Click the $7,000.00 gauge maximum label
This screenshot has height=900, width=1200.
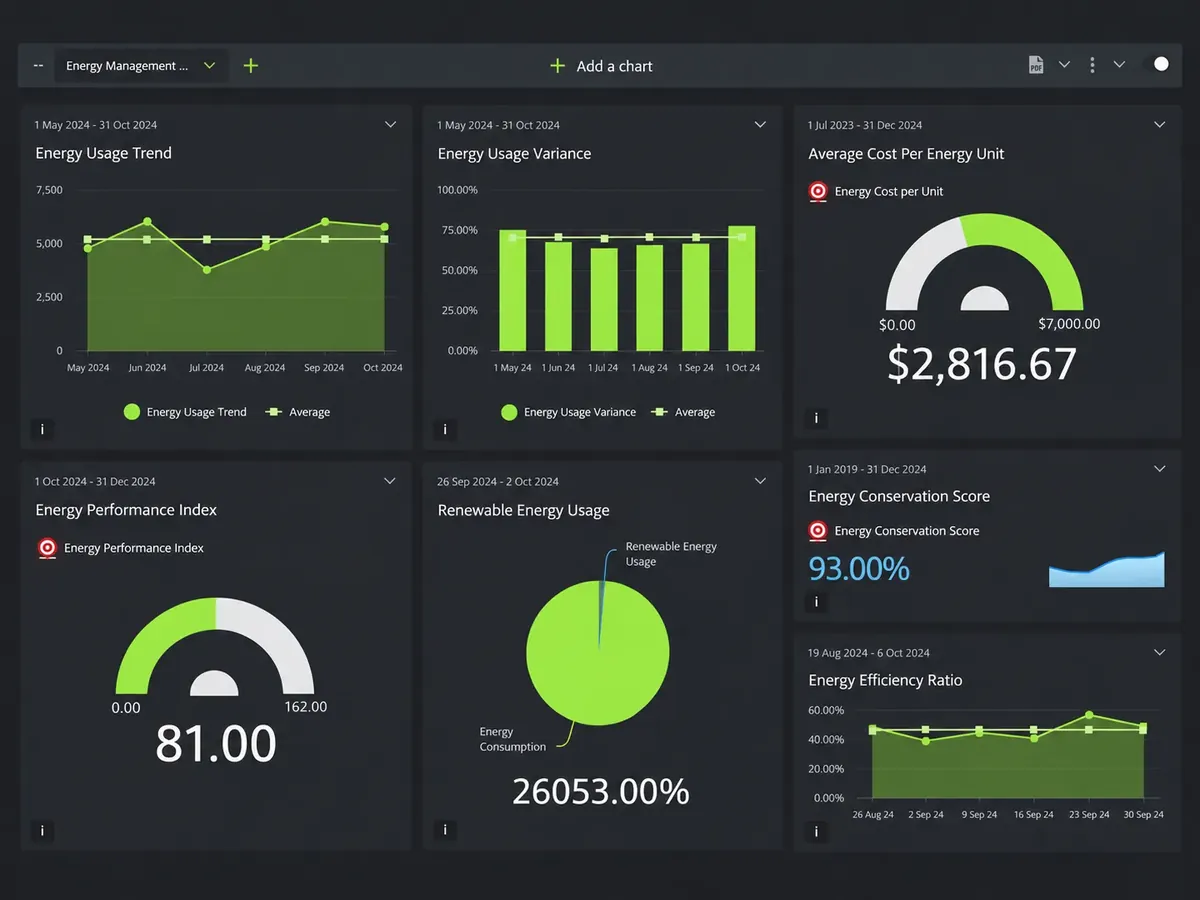tap(1069, 324)
